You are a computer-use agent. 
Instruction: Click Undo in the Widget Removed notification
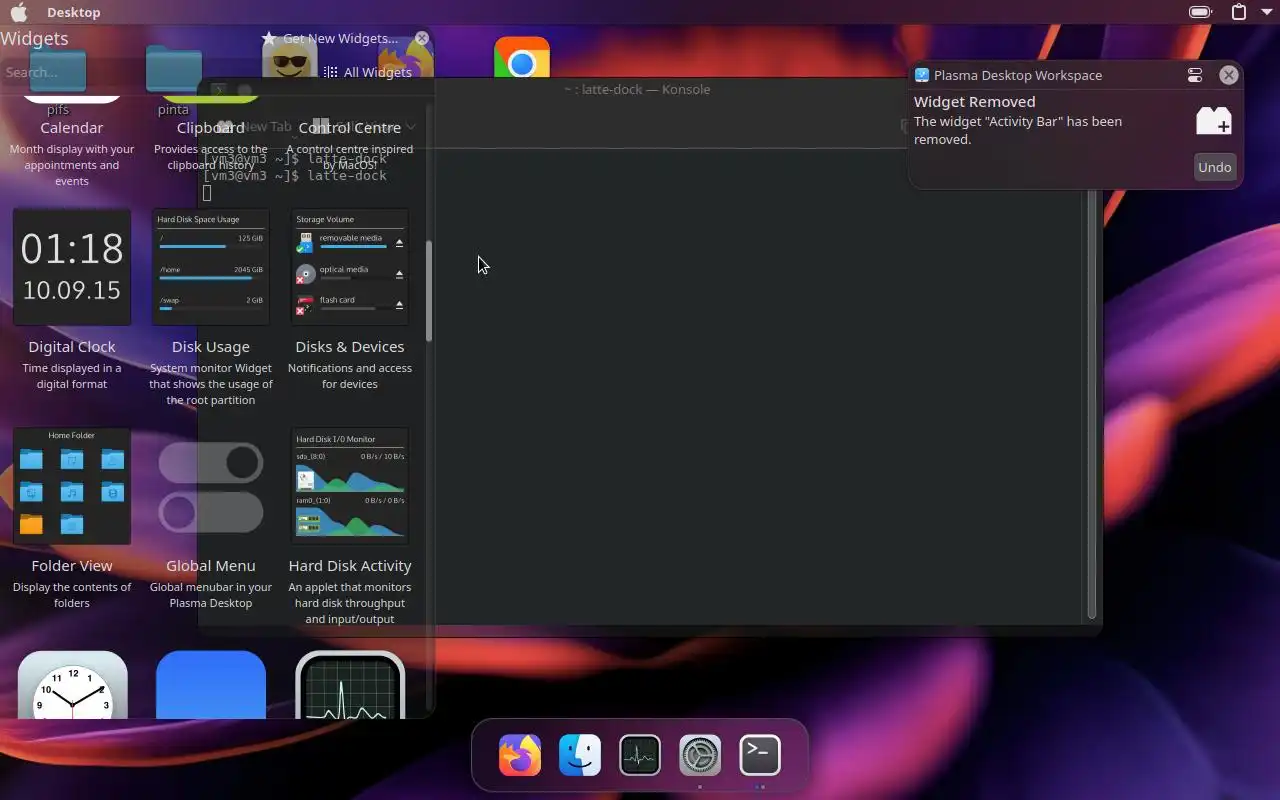(1214, 167)
